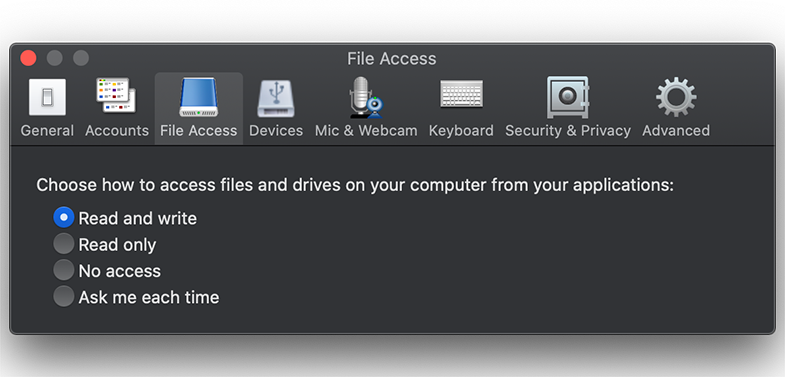Open the Devices USB drive icon
785x377 pixels.
pyautogui.click(x=276, y=99)
